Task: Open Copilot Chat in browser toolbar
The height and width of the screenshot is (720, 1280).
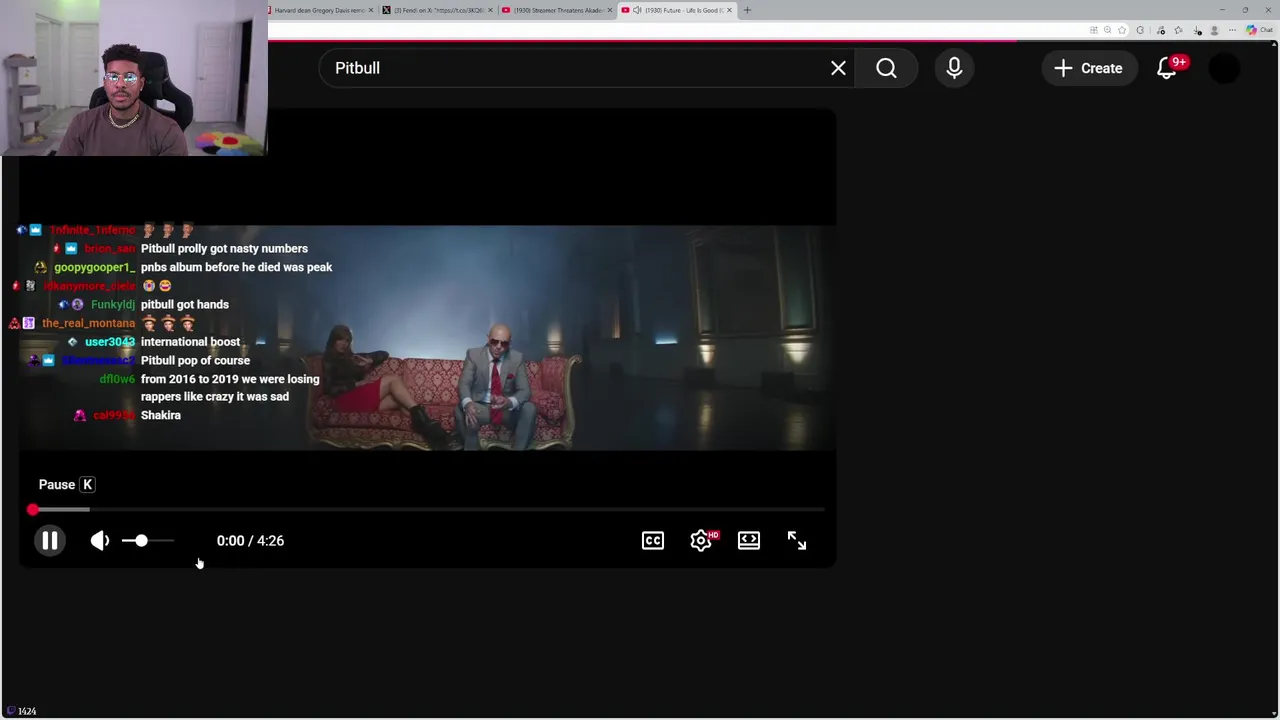Action: [x=1259, y=30]
